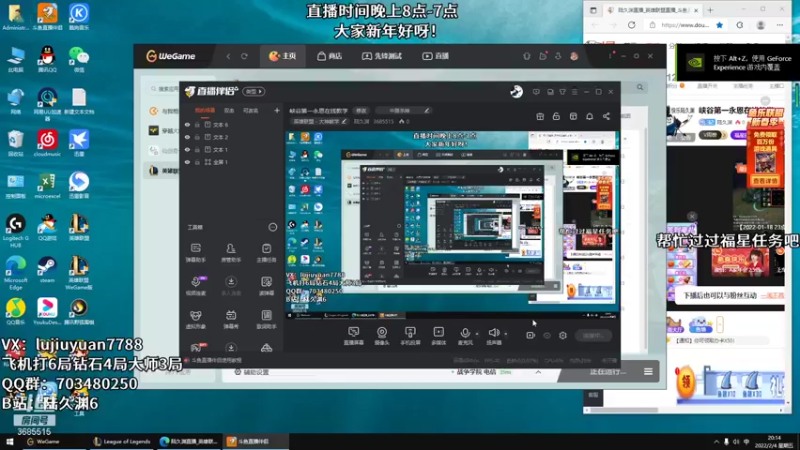Viewport: 800px width, 450px height.
Task: Open Logitech G HUB desktop shortcut
Action: (15, 231)
